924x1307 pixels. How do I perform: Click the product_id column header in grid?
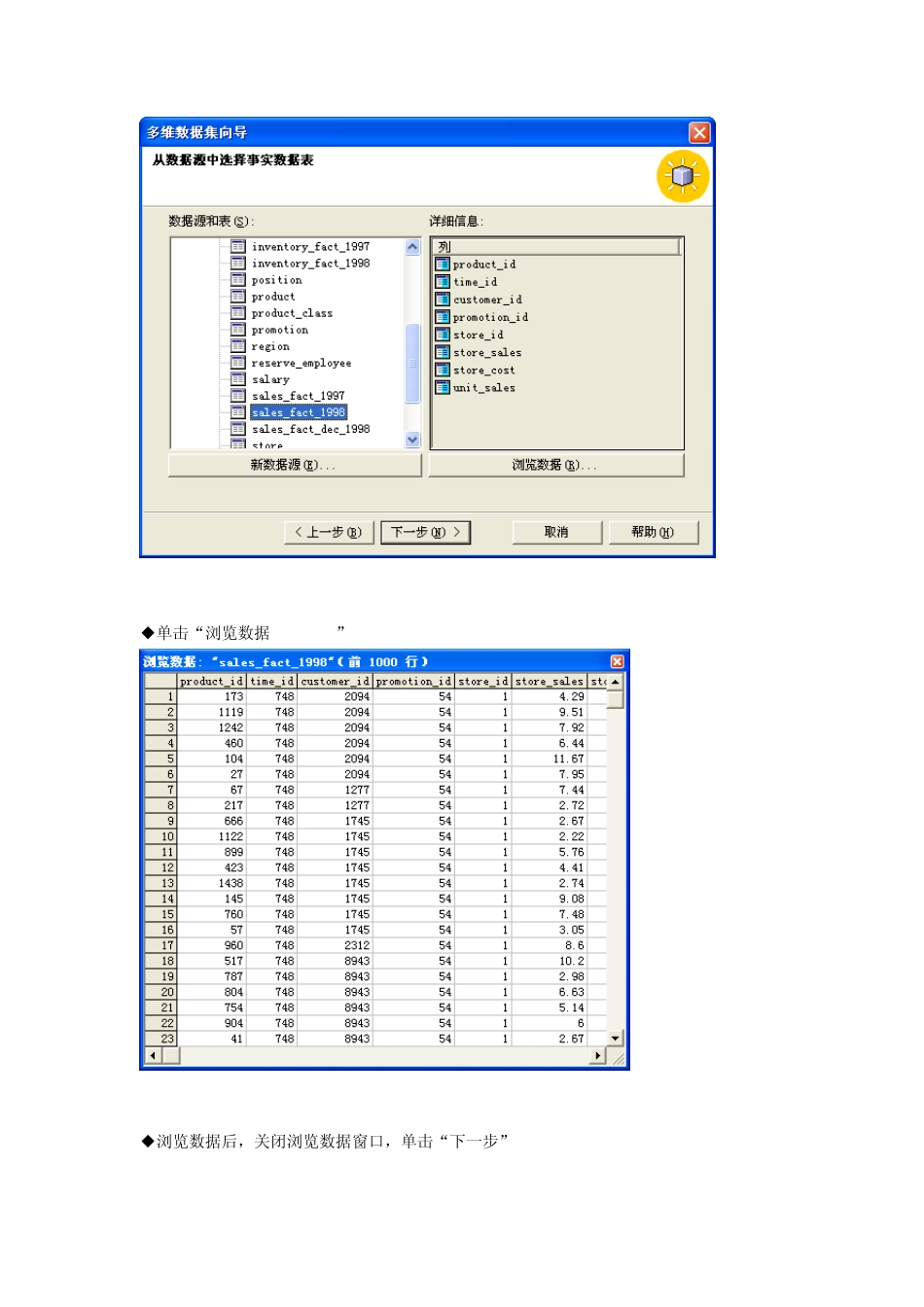click(x=211, y=682)
